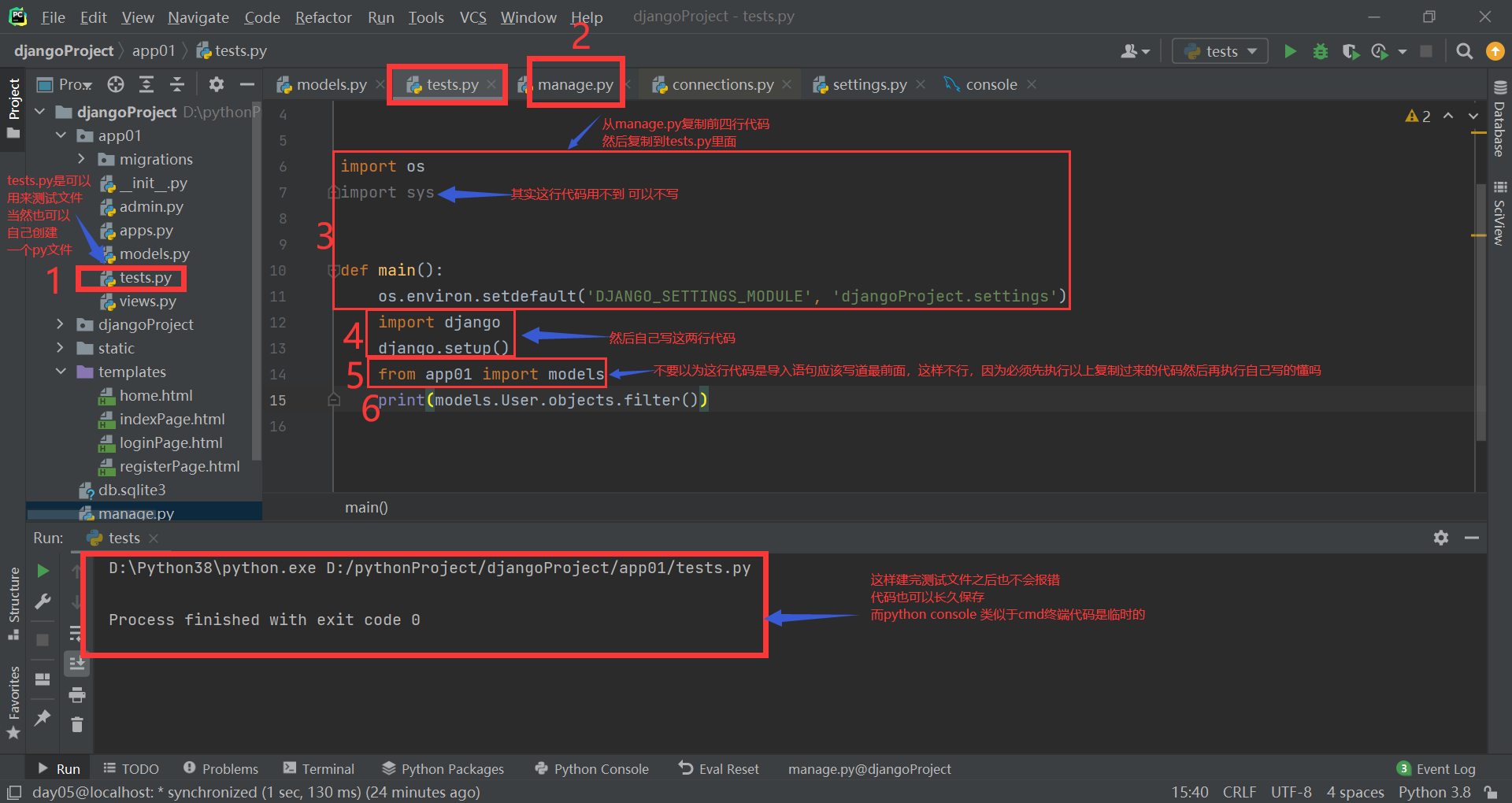1512x803 pixels.
Task: Expand static folder
Action: coord(61,348)
